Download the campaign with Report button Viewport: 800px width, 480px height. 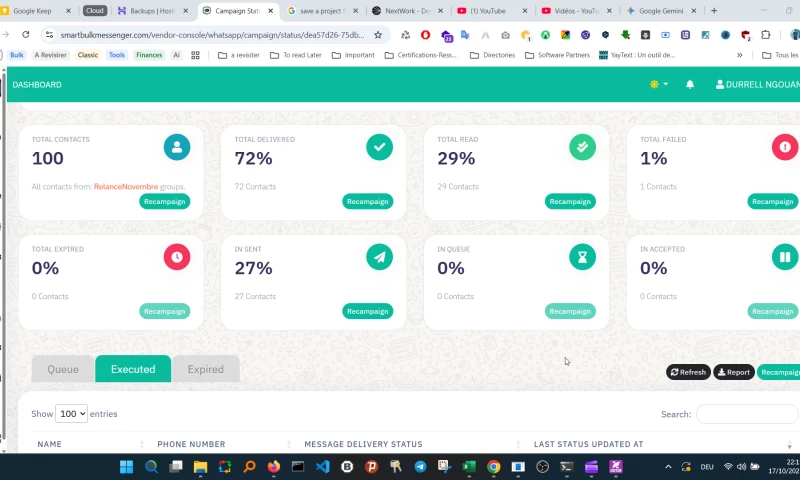coord(734,372)
